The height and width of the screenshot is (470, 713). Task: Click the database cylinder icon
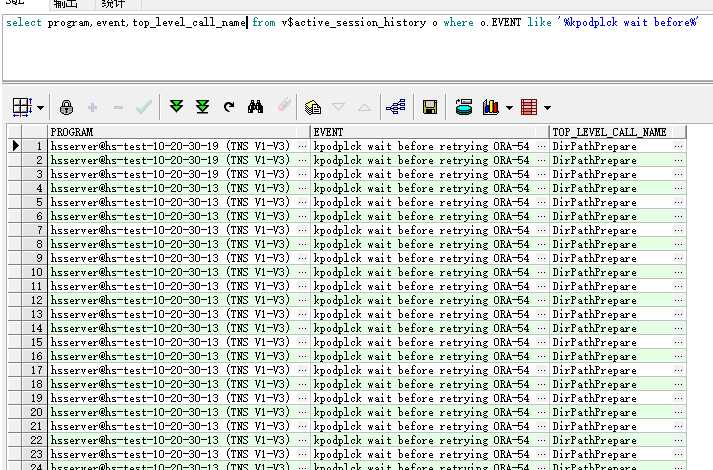pyautogui.click(x=464, y=107)
